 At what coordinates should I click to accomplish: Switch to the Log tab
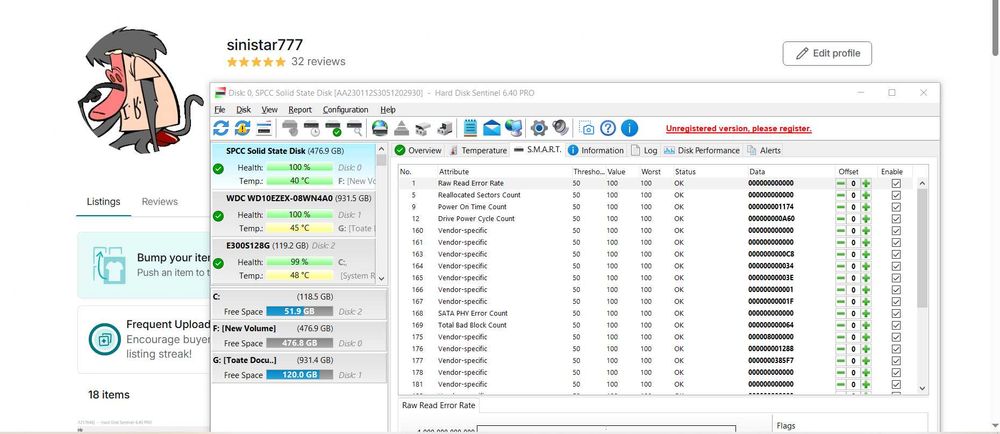(644, 150)
